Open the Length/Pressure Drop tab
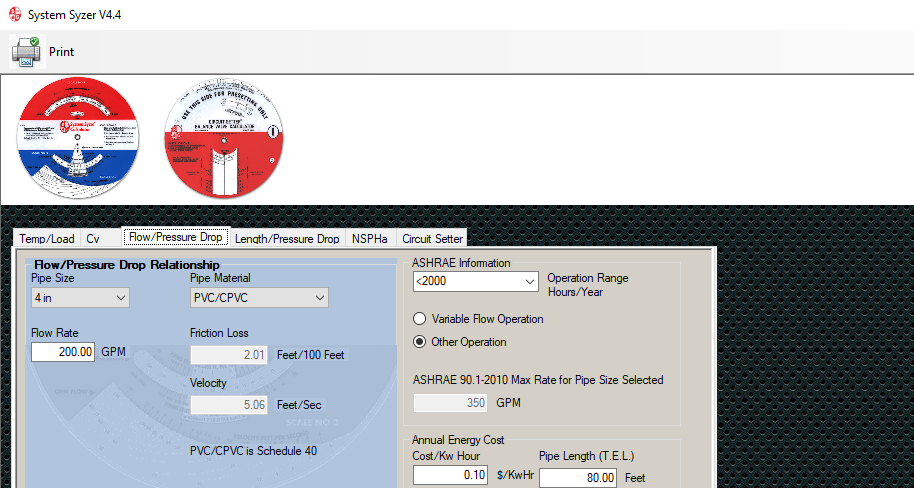914x488 pixels. click(287, 238)
